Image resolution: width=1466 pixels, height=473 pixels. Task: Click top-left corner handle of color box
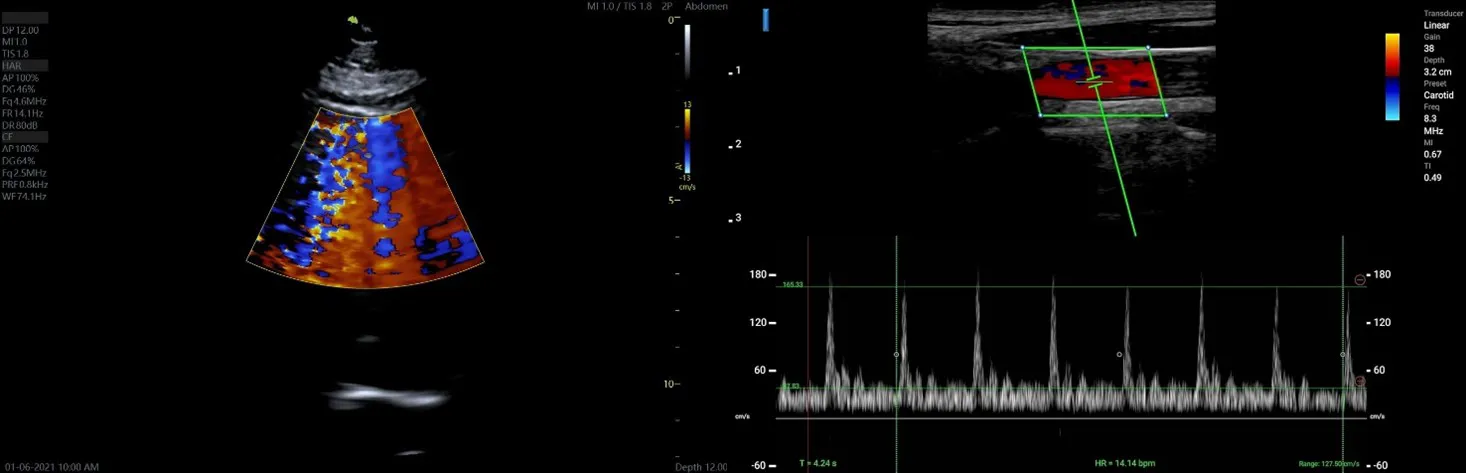tap(1022, 47)
